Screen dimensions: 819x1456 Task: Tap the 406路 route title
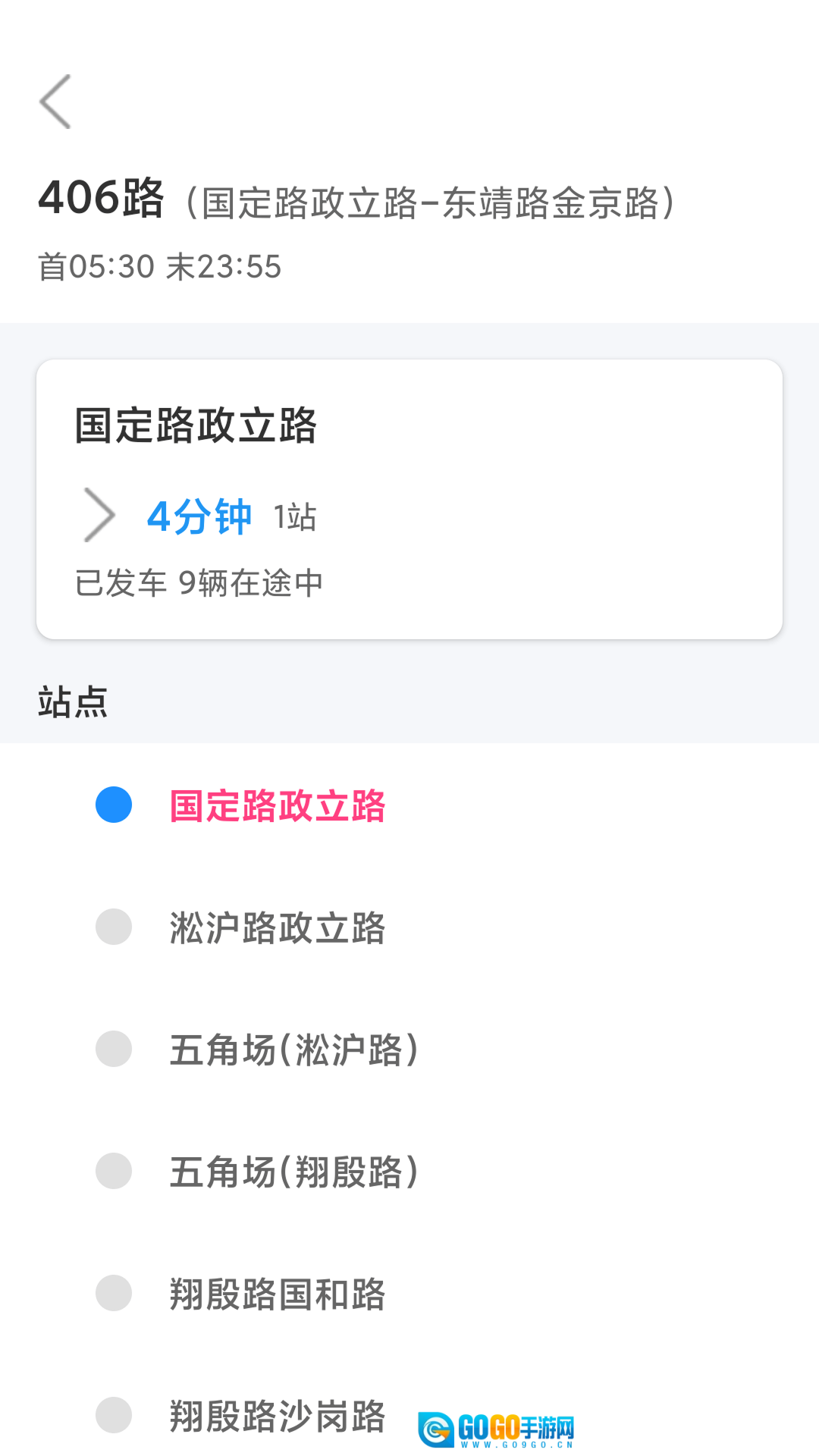click(x=102, y=198)
